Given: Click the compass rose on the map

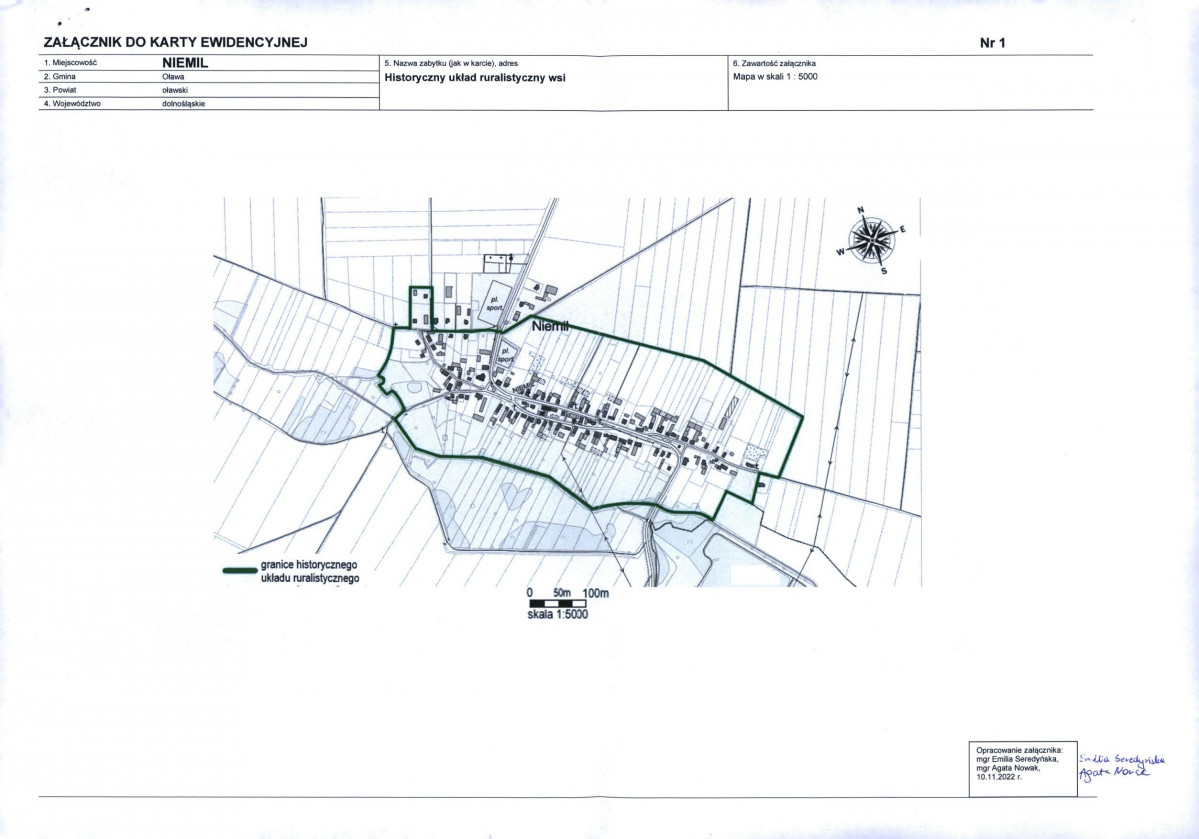Looking at the screenshot, I should click(x=872, y=240).
